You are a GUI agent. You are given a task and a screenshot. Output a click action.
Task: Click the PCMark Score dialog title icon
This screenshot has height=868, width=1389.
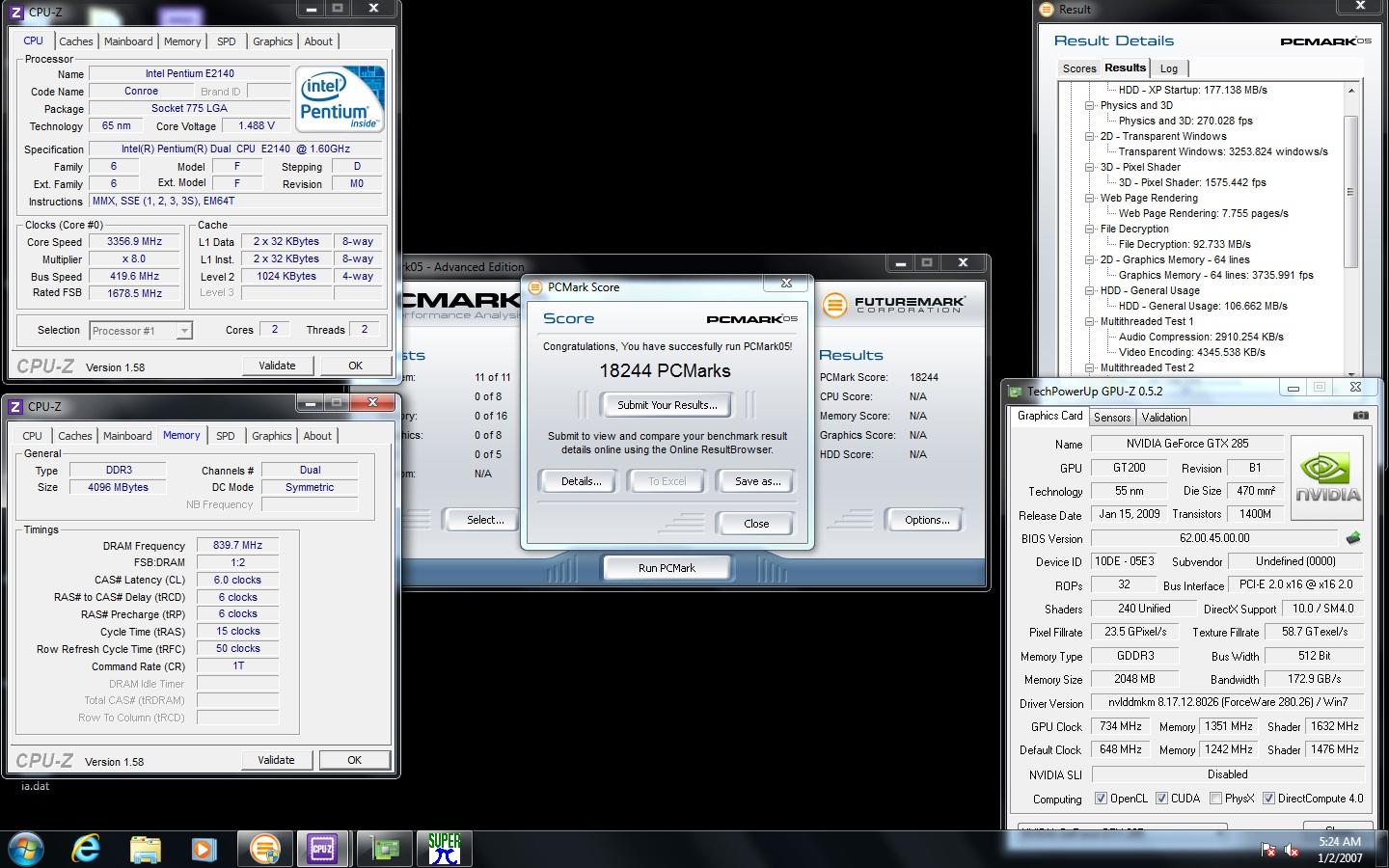(535, 287)
